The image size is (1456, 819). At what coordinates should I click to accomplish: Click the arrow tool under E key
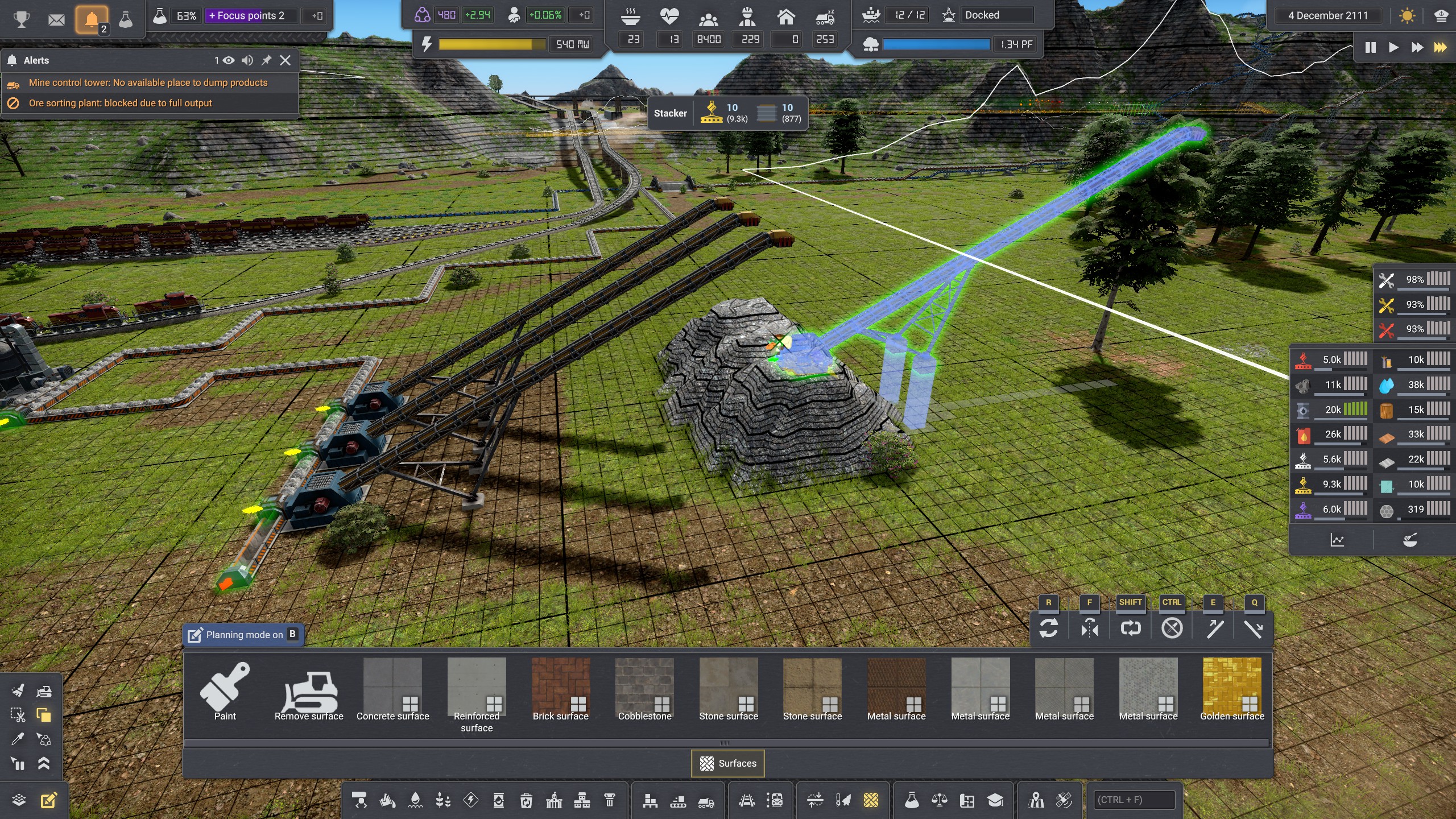pyautogui.click(x=1214, y=628)
